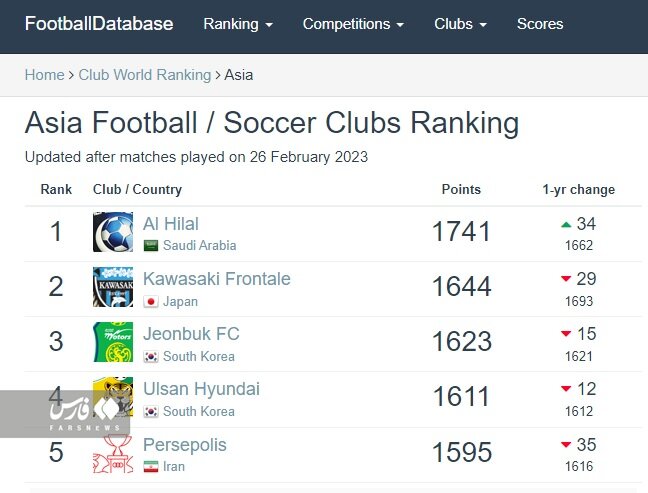
Task: Click the Jeonbuk FC club logo
Action: pyautogui.click(x=113, y=342)
